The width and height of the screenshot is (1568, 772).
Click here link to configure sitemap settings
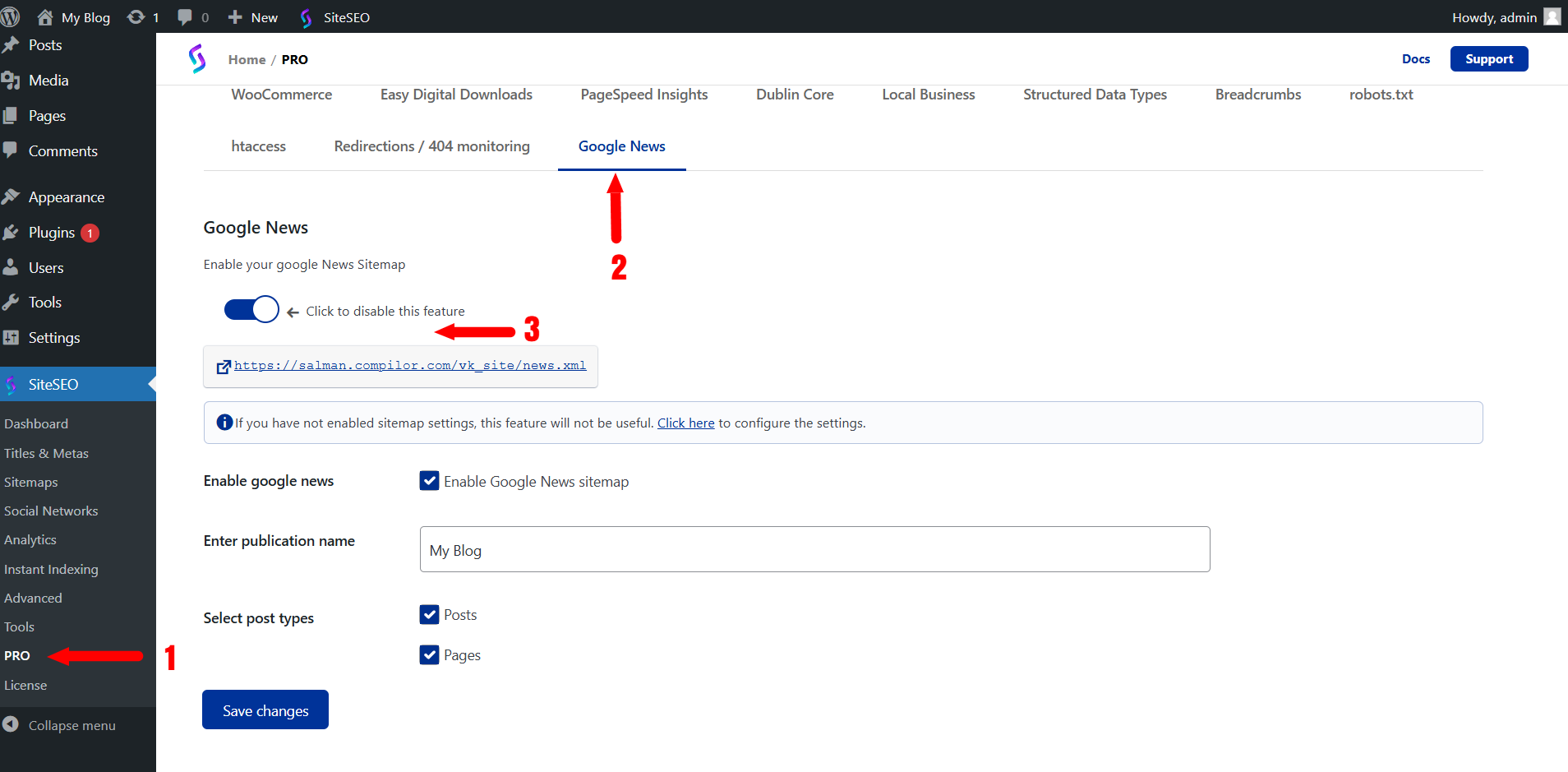pyautogui.click(x=686, y=423)
